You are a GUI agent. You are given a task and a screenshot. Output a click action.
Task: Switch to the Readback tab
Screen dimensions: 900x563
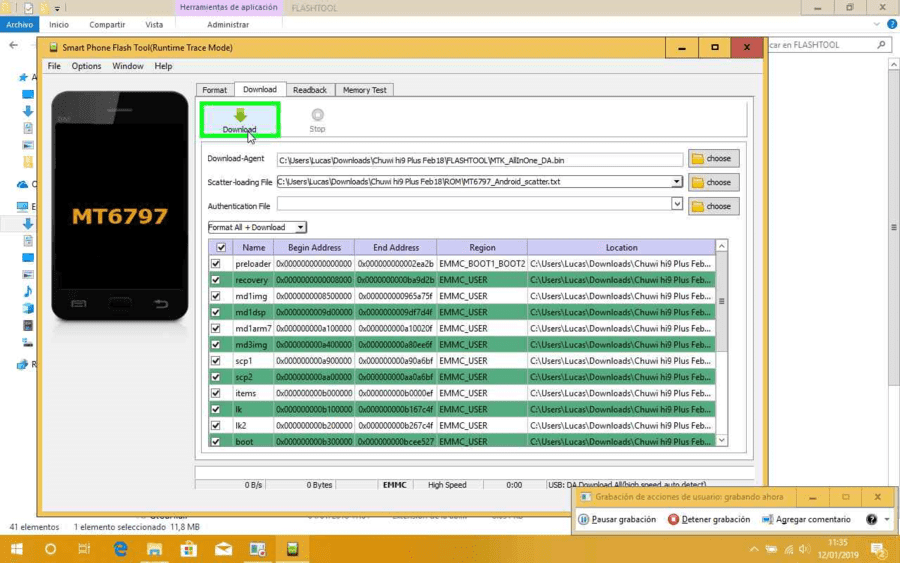point(310,90)
